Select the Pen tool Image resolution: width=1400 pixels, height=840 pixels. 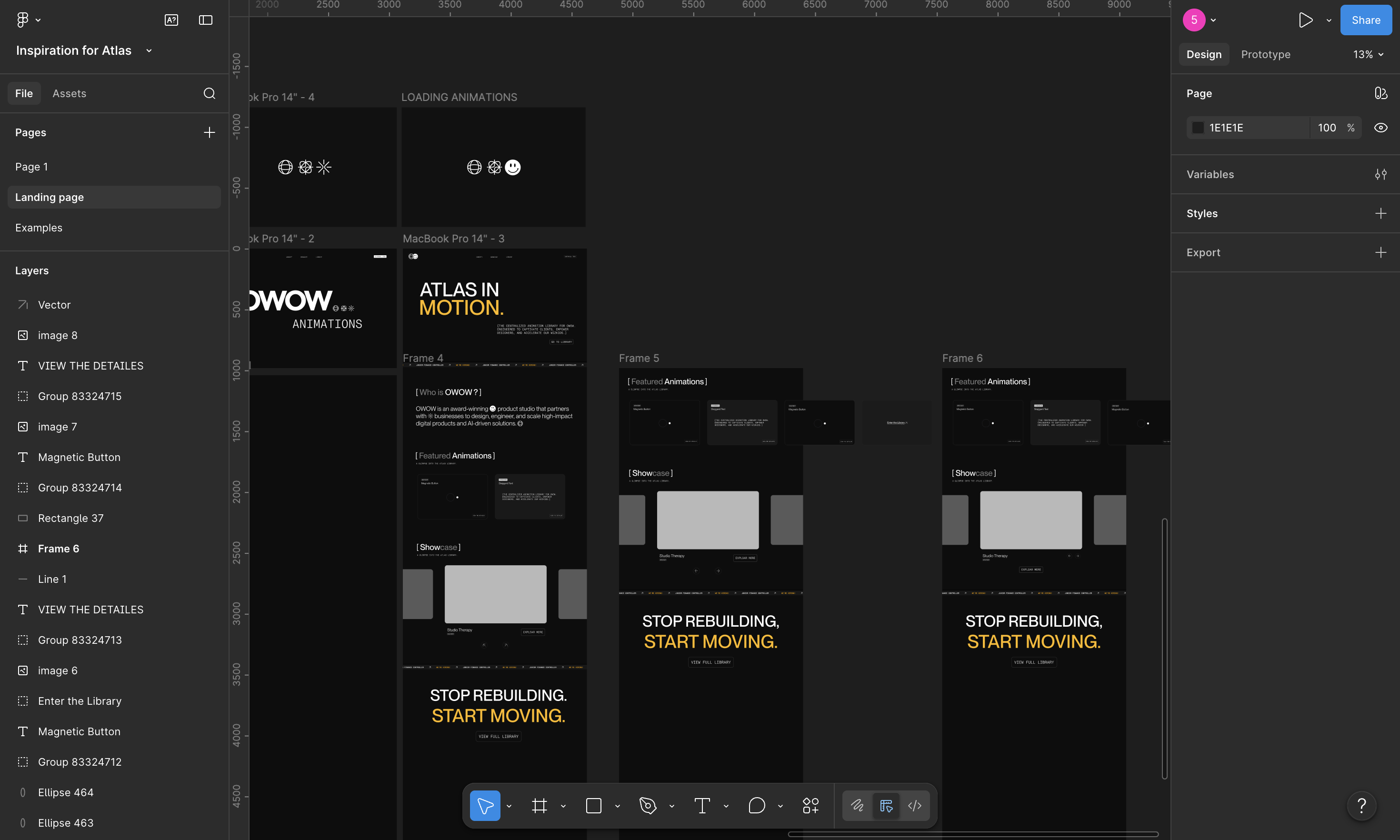648,805
